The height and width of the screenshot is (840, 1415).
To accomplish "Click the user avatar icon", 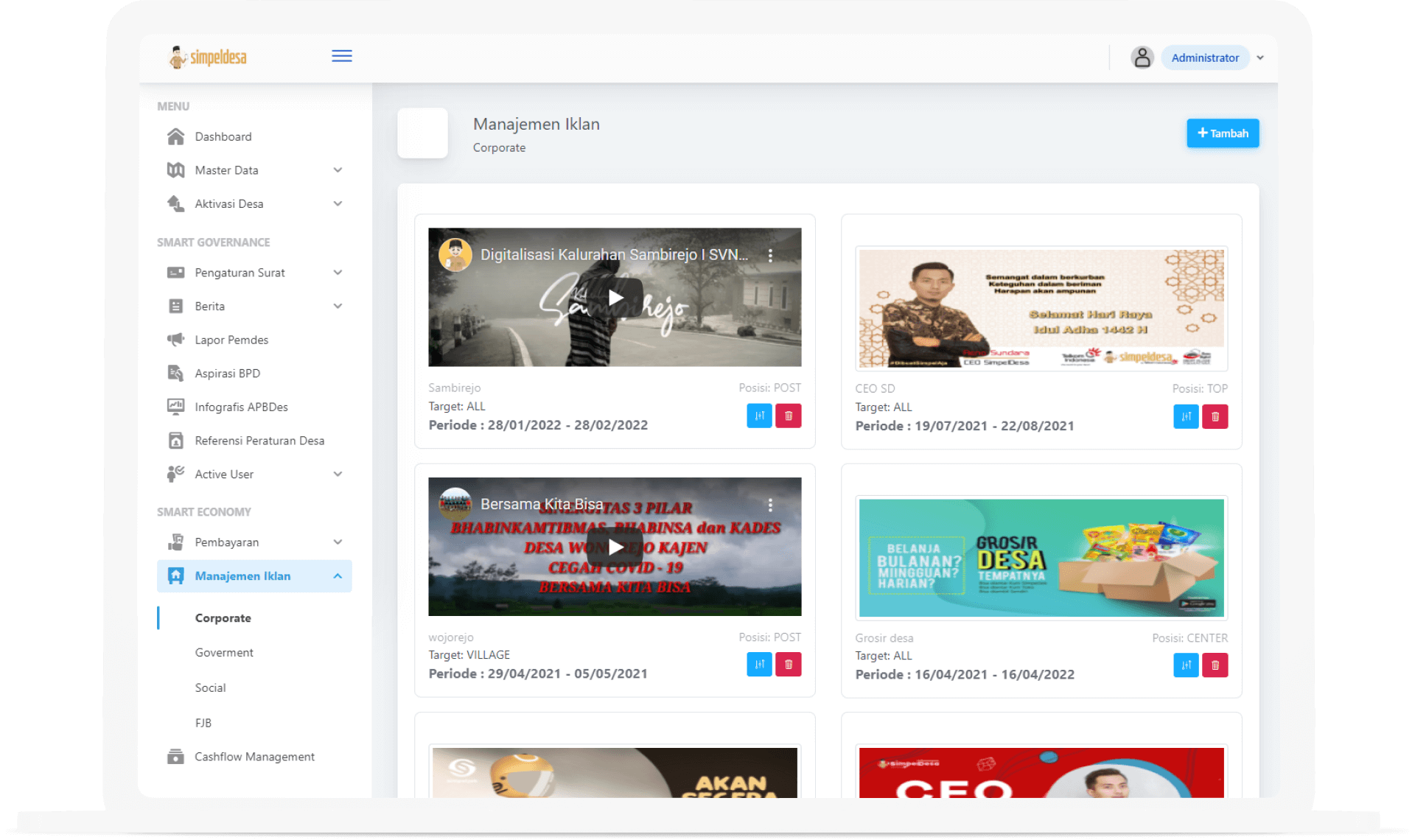I will [1142, 57].
